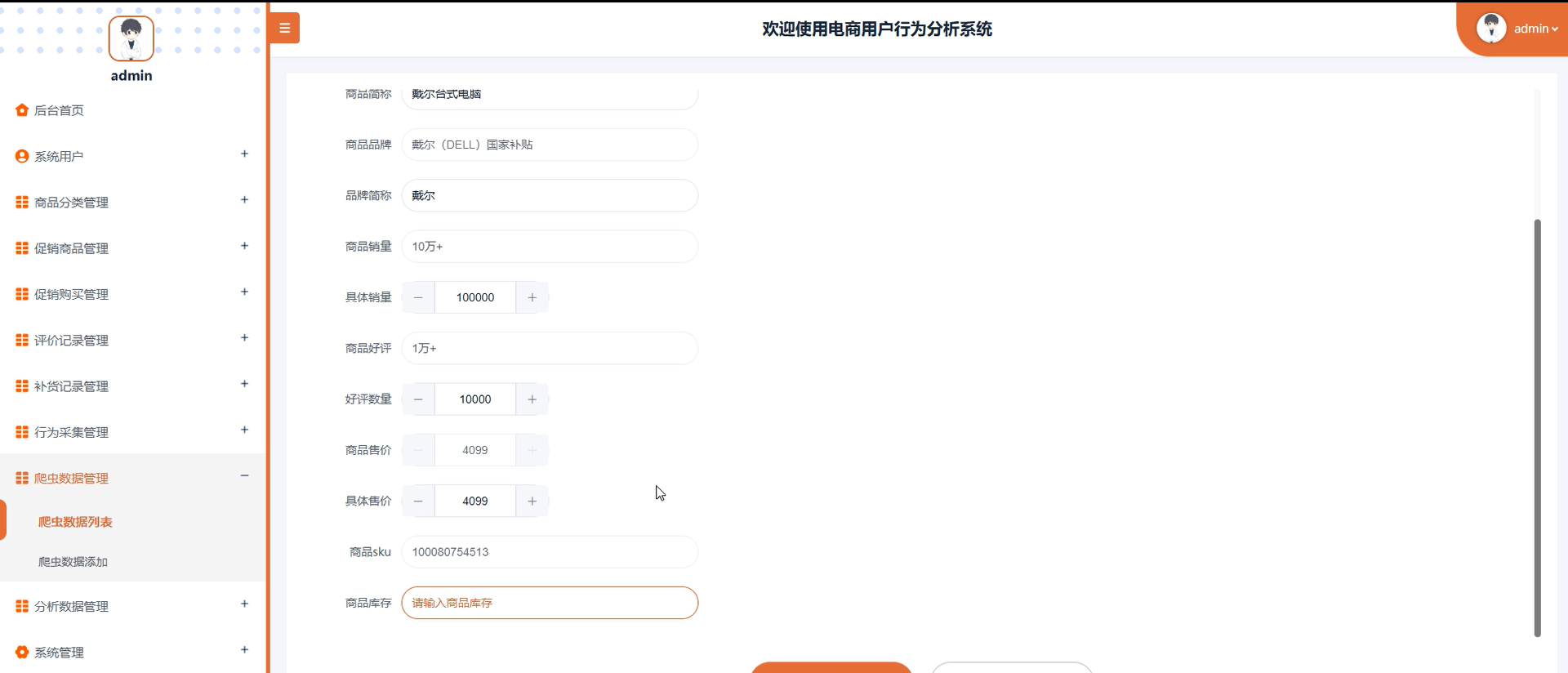Screen dimensions: 1568x673
Task: Select the 爬虫数据添加 submenu item
Action: click(x=73, y=562)
